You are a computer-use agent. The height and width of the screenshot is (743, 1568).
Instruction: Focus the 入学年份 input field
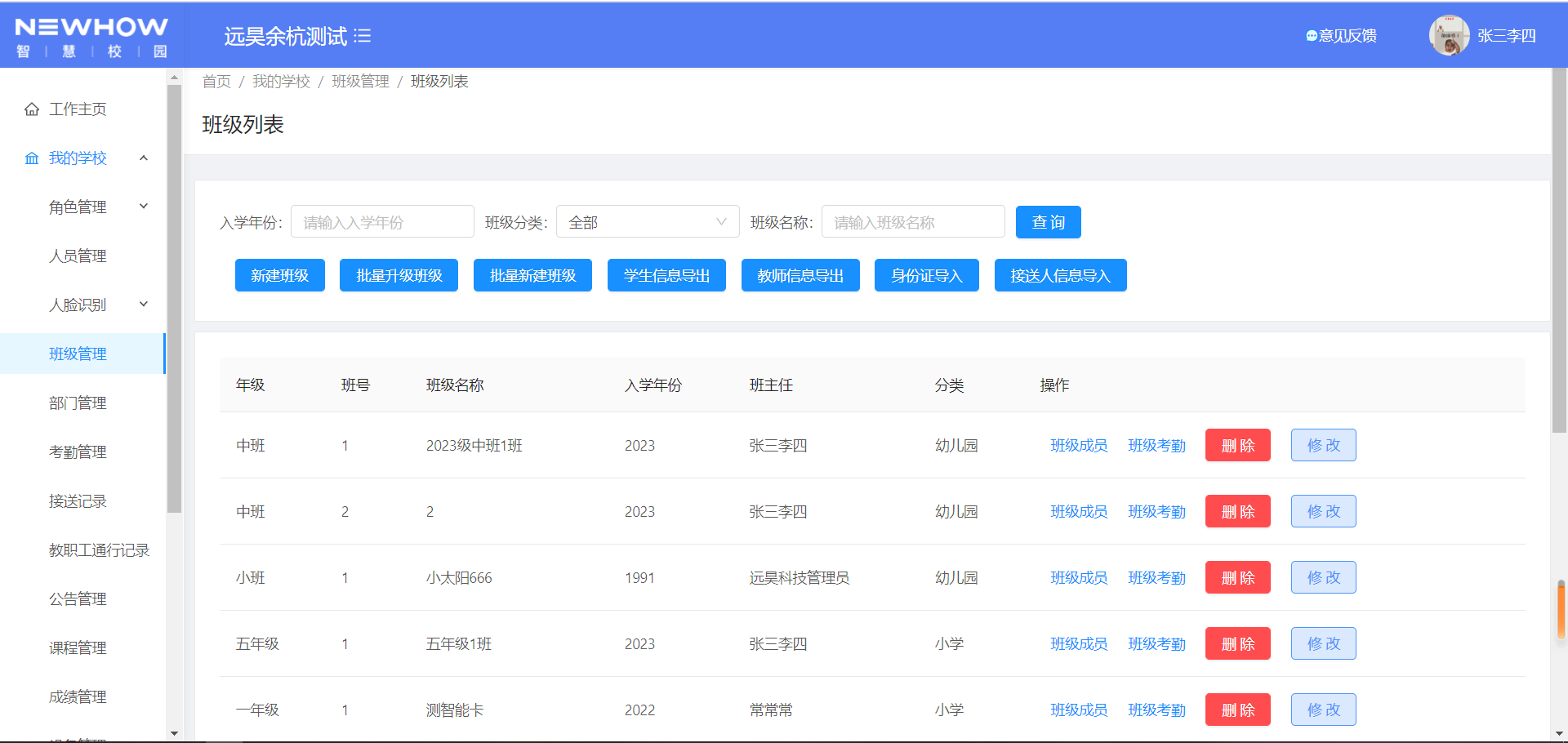pyautogui.click(x=382, y=222)
